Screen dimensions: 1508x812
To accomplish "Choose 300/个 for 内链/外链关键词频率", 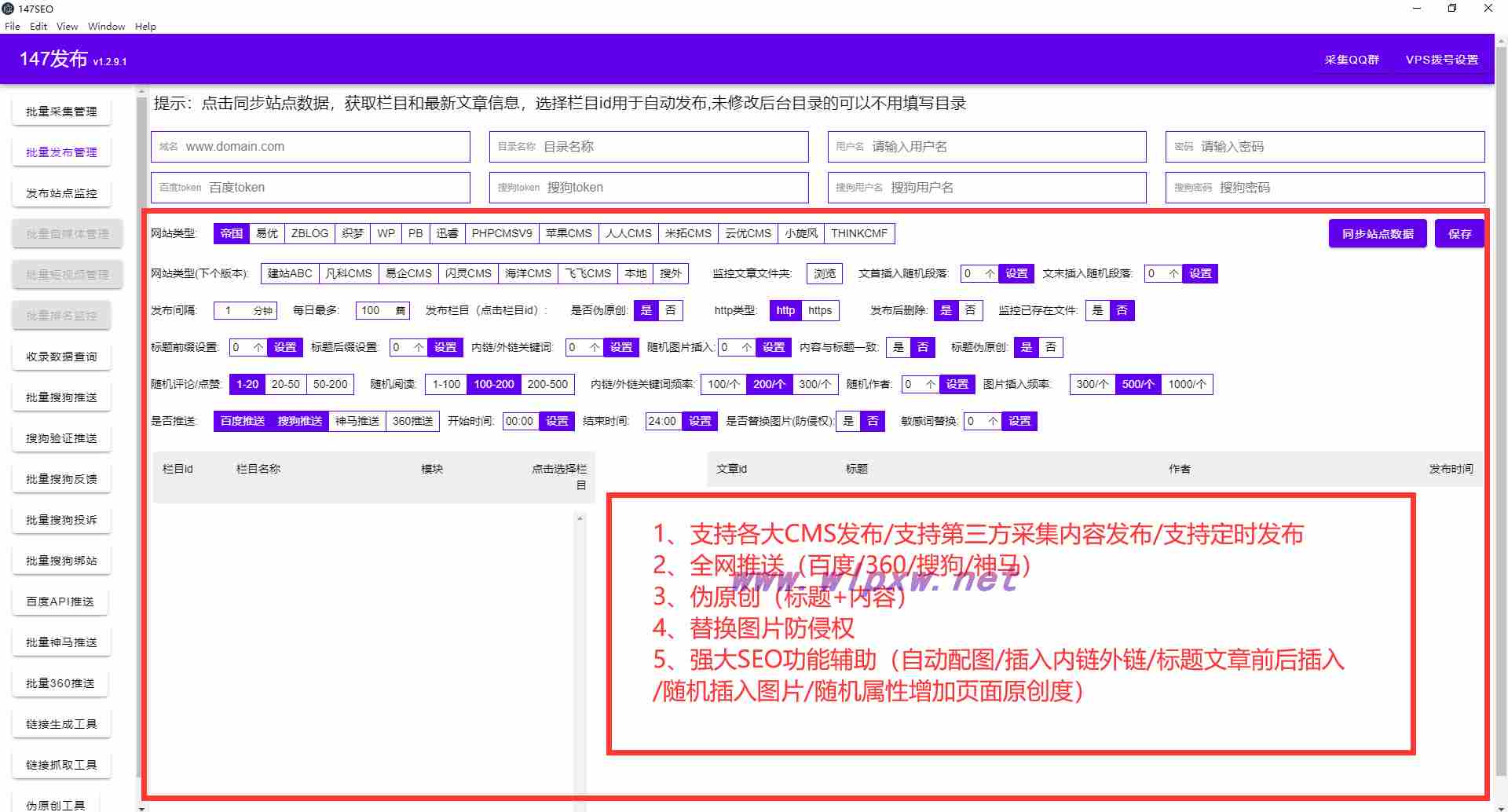I will point(814,384).
